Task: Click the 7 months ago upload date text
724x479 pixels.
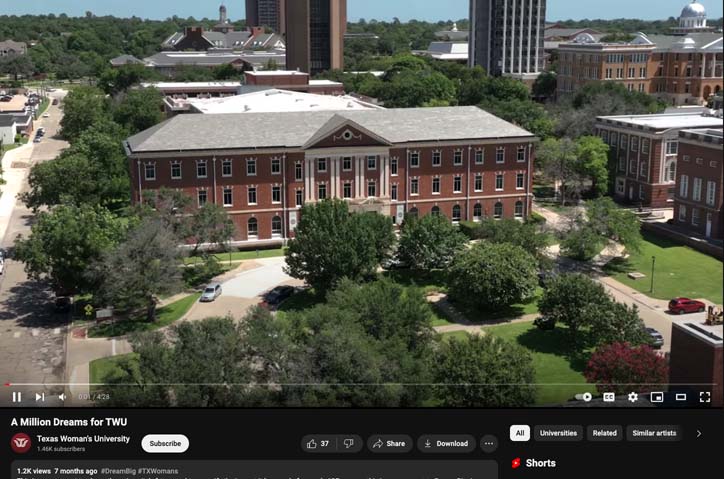Action: click(x=76, y=471)
